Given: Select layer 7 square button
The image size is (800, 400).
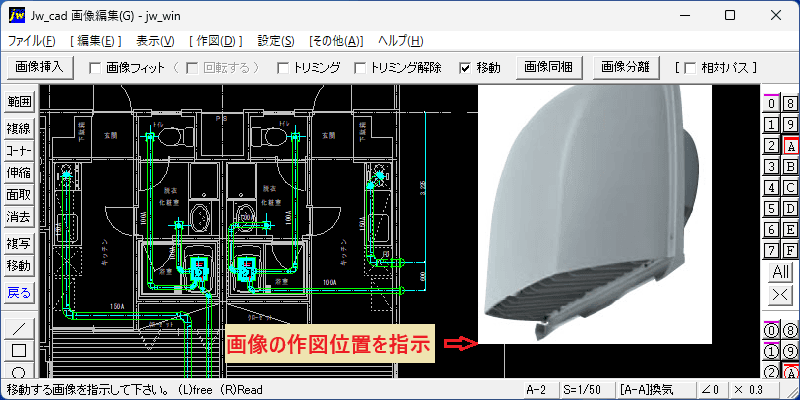Looking at the screenshot, I should point(771,251).
